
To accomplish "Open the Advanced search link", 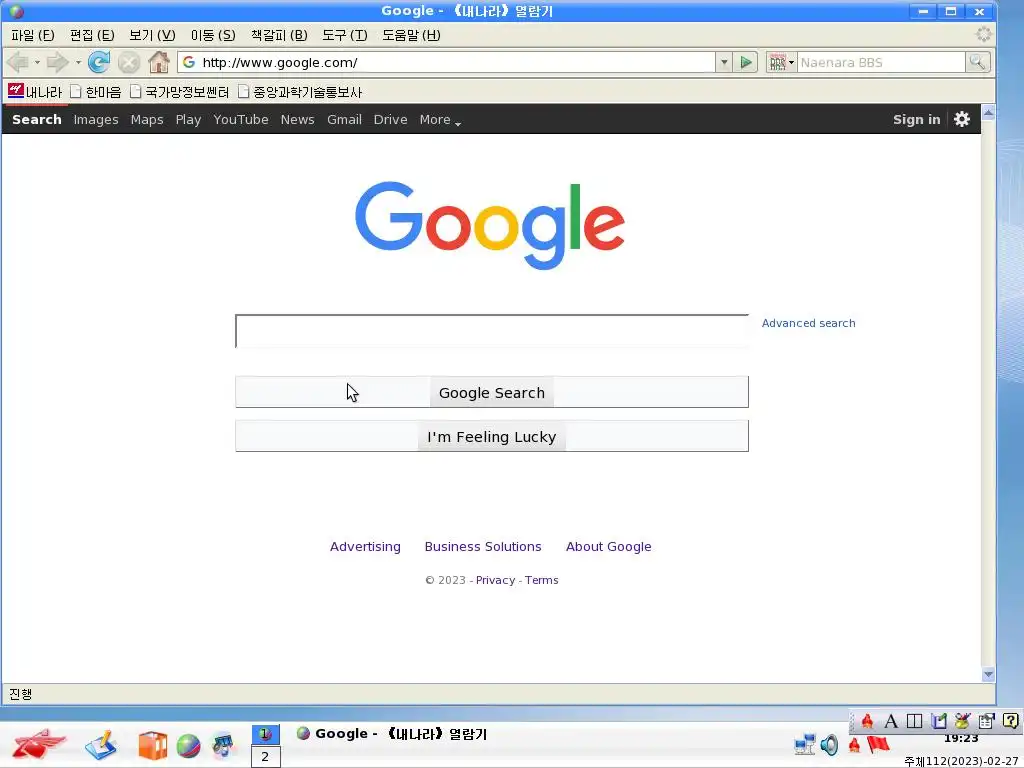I will coord(808,323).
